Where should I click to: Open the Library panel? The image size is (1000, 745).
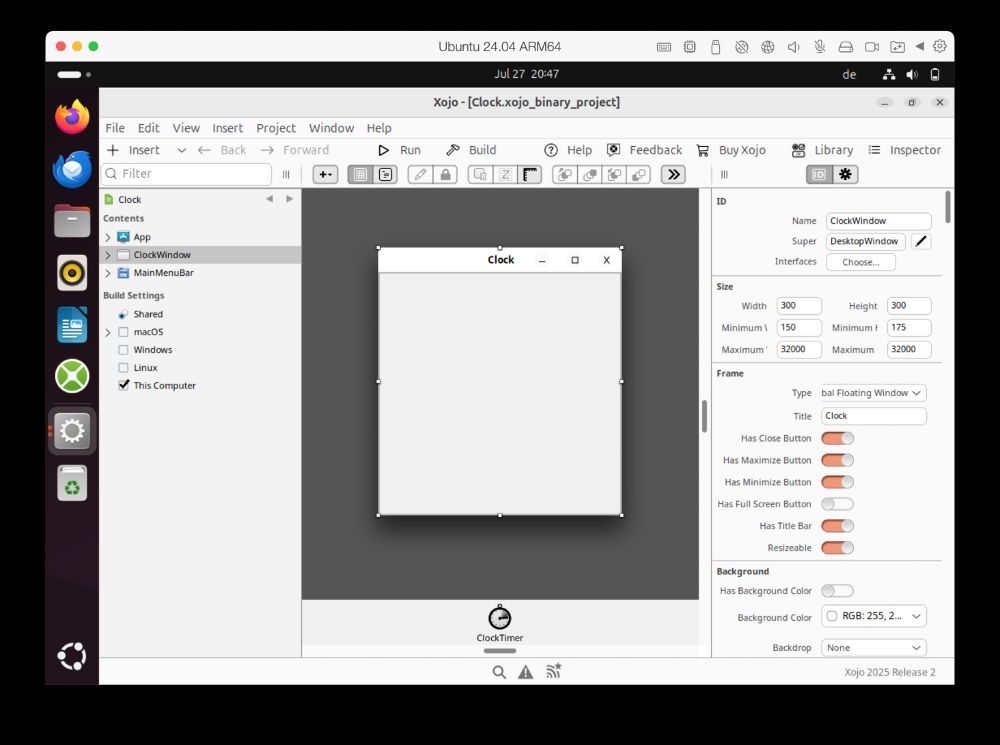(x=822, y=150)
